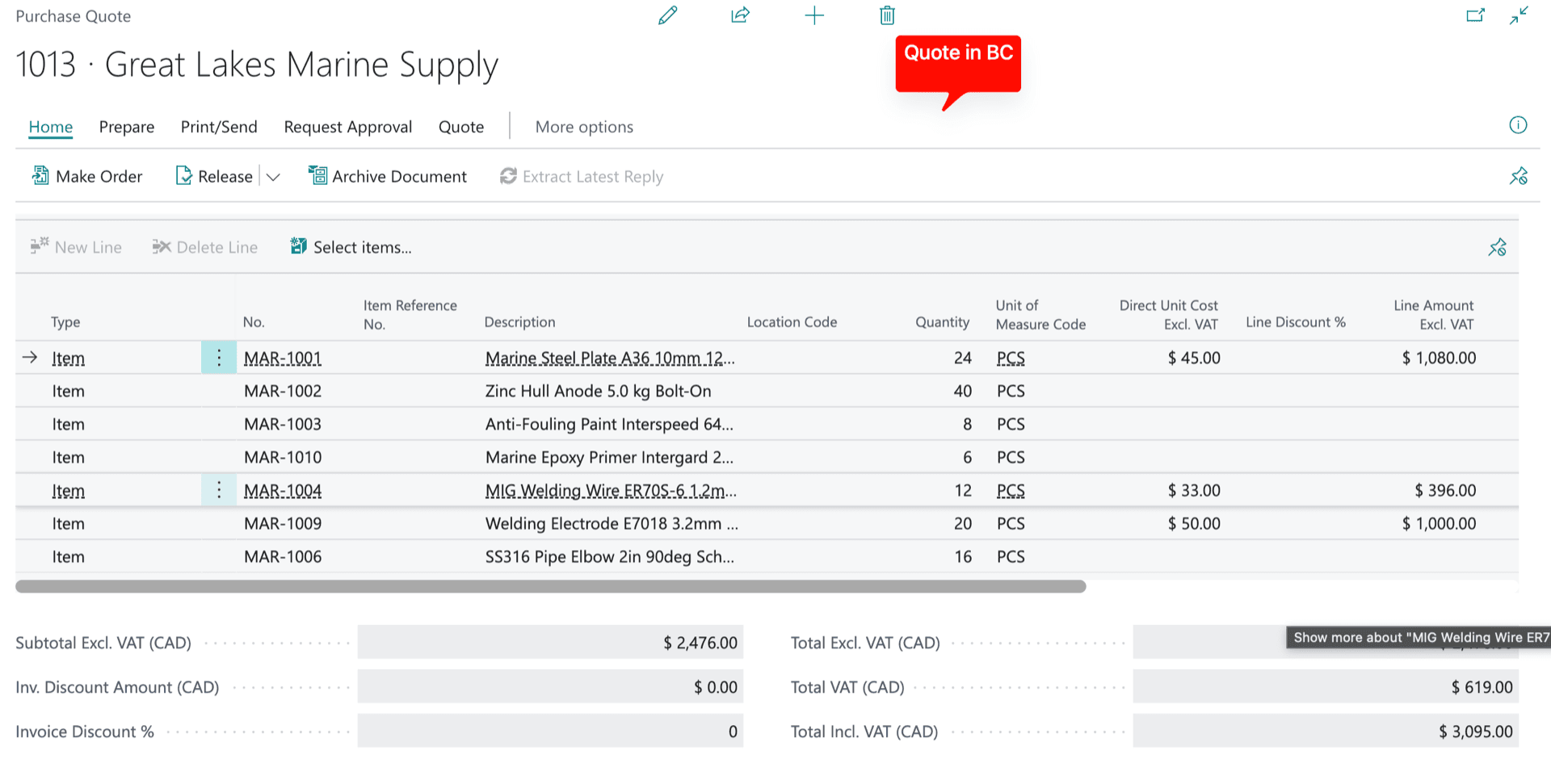Open page in new window icon

[1475, 15]
